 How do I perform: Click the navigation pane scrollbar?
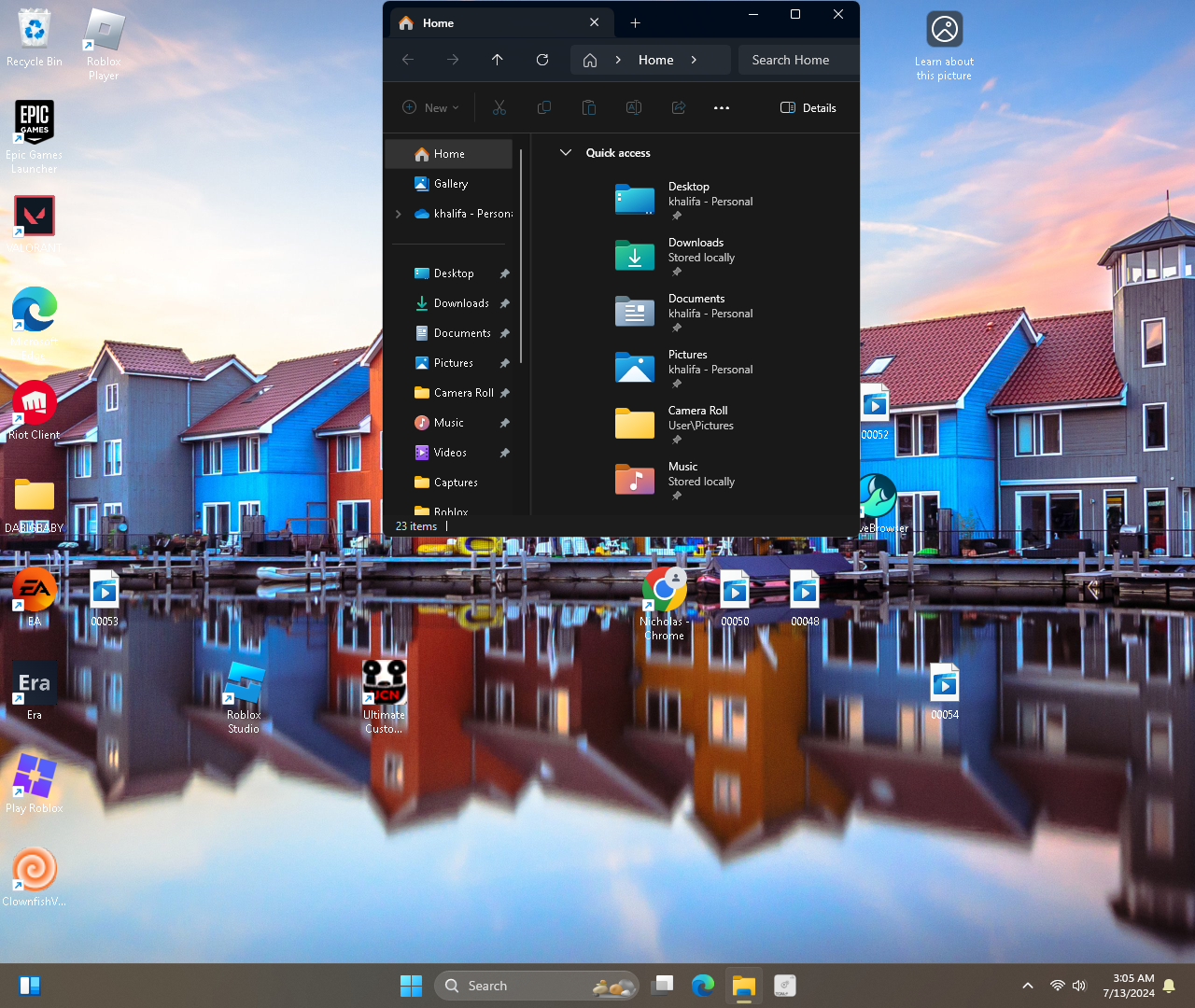pyautogui.click(x=521, y=257)
